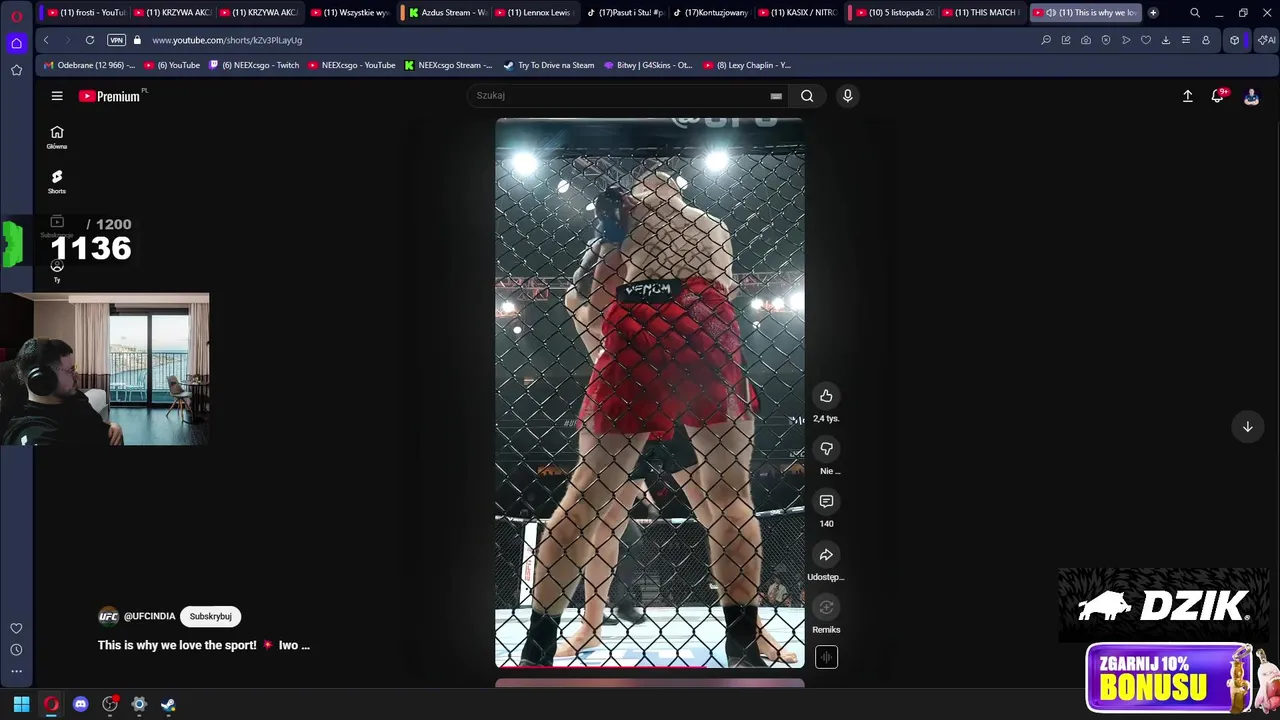Open Opera AI assistant button
The height and width of the screenshot is (720, 1280).
(x=1266, y=40)
